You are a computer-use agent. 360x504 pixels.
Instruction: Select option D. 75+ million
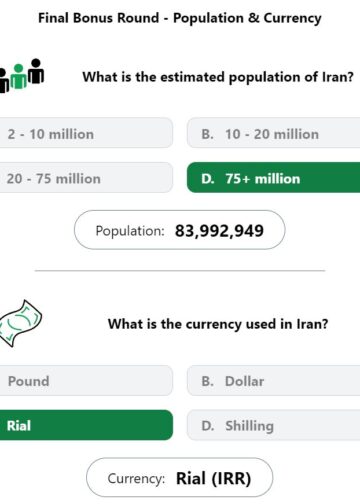click(x=273, y=177)
